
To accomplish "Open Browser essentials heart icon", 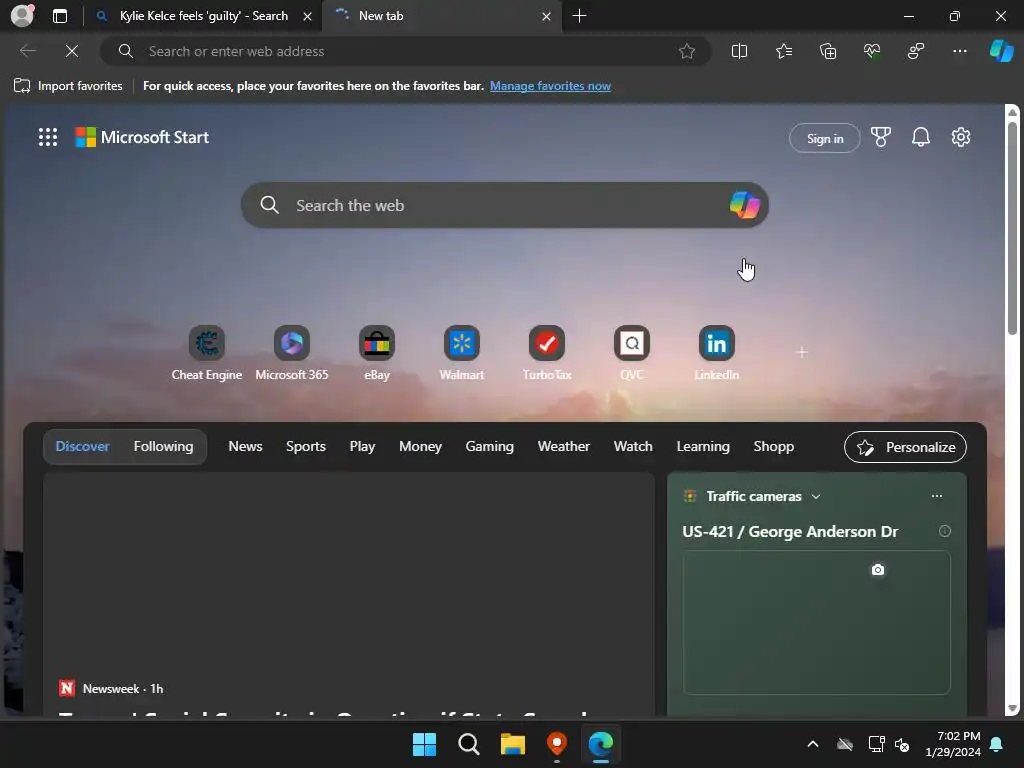I will click(872, 51).
